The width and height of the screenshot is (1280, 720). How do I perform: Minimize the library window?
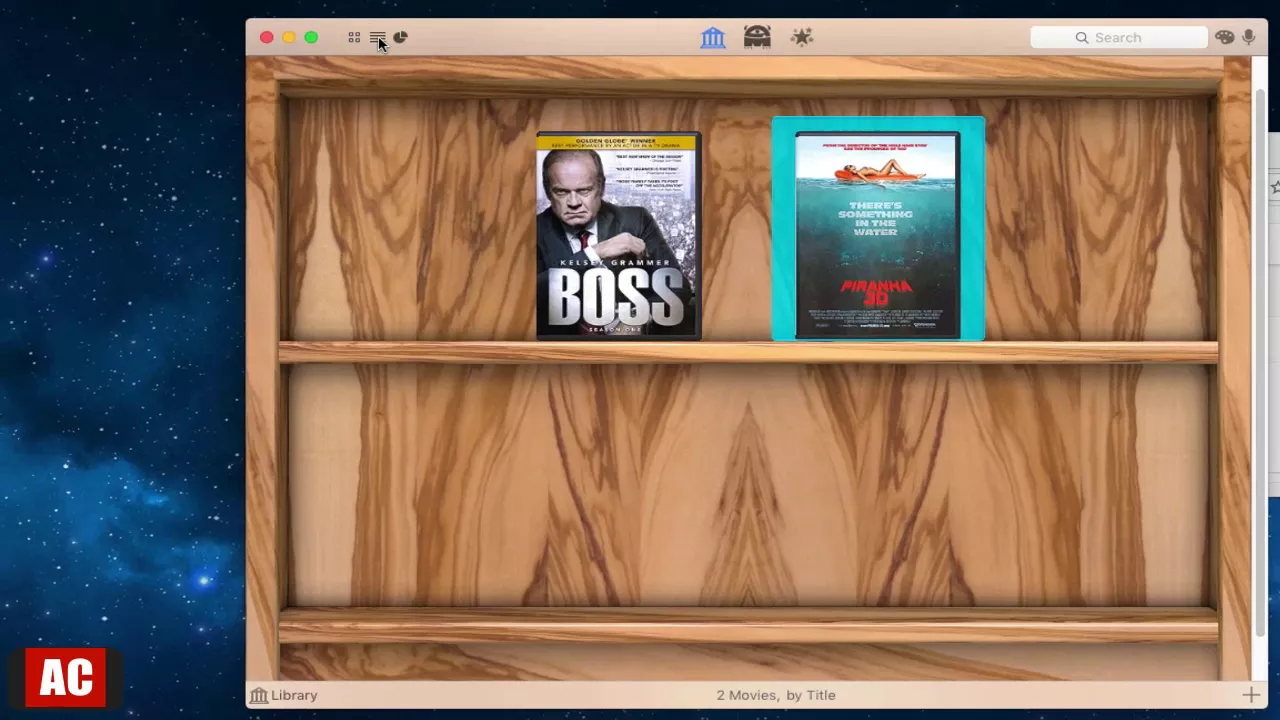coord(289,38)
